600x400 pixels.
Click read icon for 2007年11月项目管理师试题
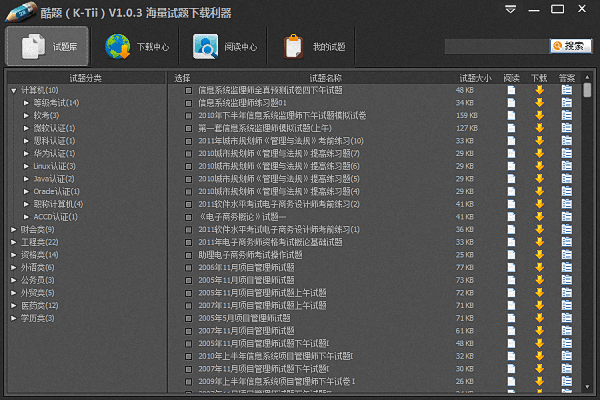[511, 330]
